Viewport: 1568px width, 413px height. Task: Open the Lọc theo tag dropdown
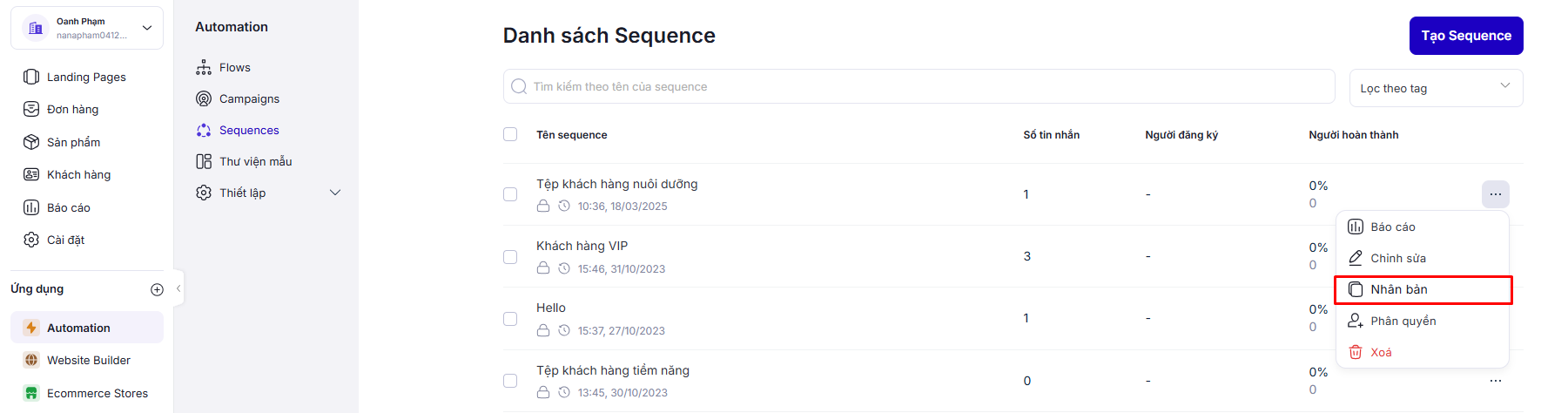[x=1436, y=88]
